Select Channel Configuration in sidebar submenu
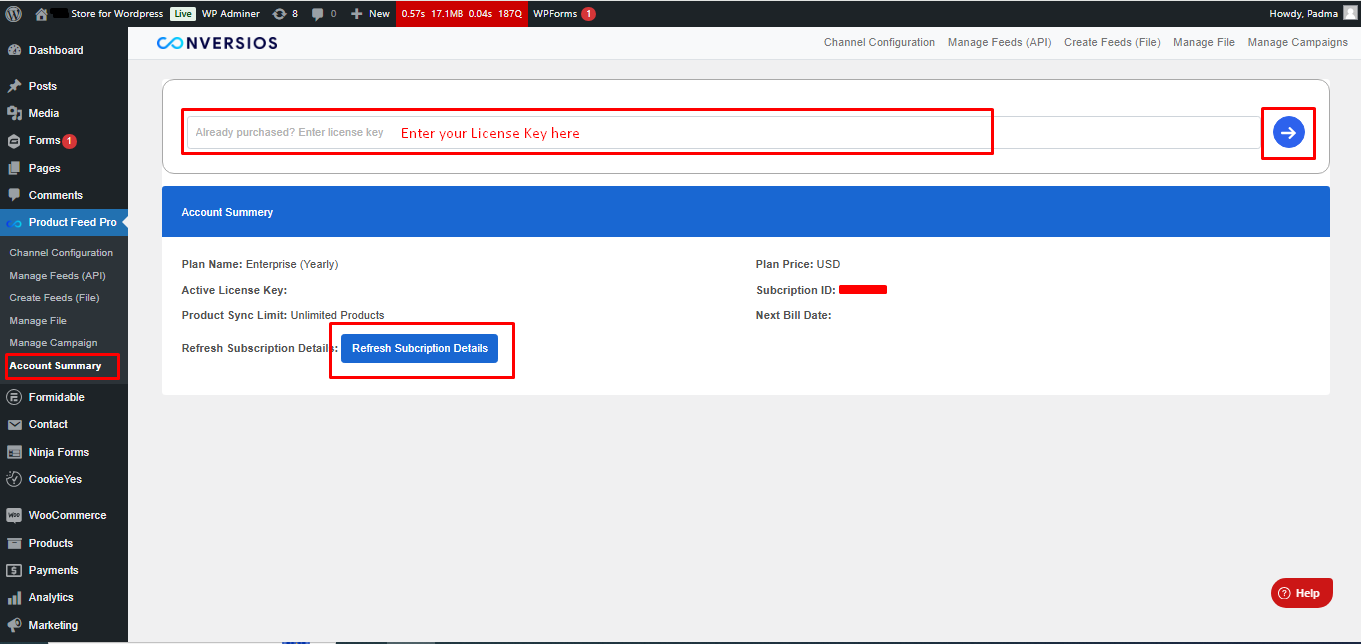The image size is (1361, 644). click(x=61, y=253)
